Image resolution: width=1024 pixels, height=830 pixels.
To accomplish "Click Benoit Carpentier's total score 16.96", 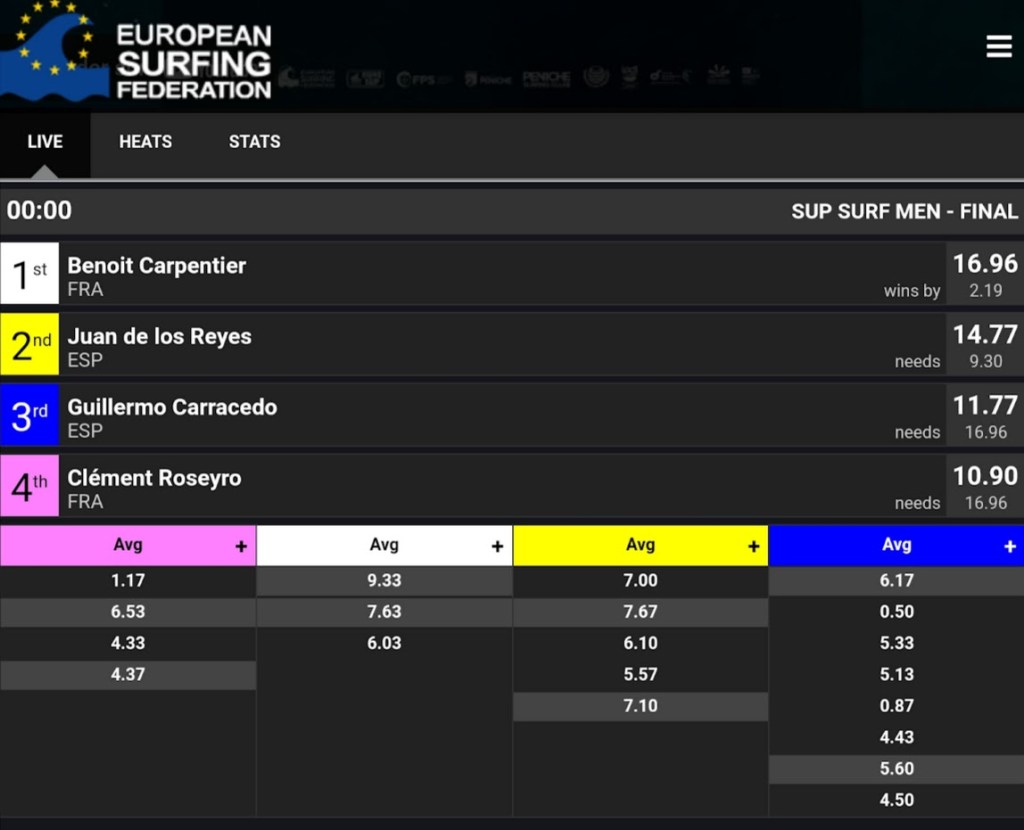I will tap(985, 264).
